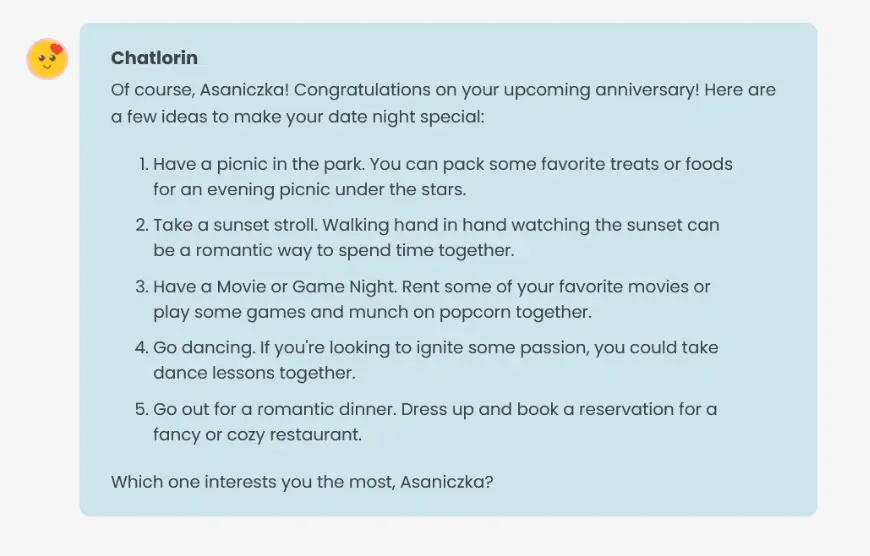Click the list number "2." marker
The width and height of the screenshot is (870, 556).
[x=142, y=225]
